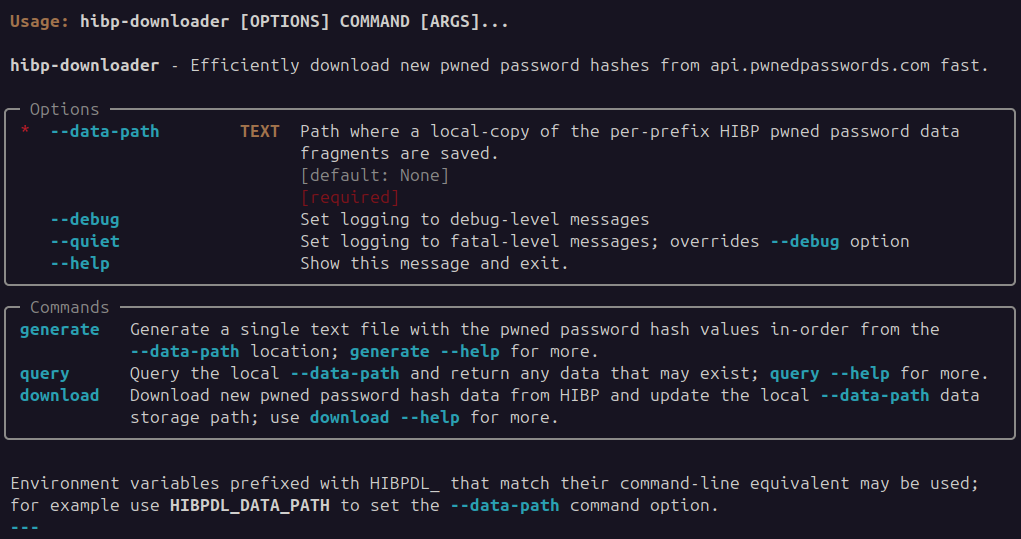Click 'generate --help' in the description text
The height and width of the screenshot is (539, 1021).
click(425, 352)
